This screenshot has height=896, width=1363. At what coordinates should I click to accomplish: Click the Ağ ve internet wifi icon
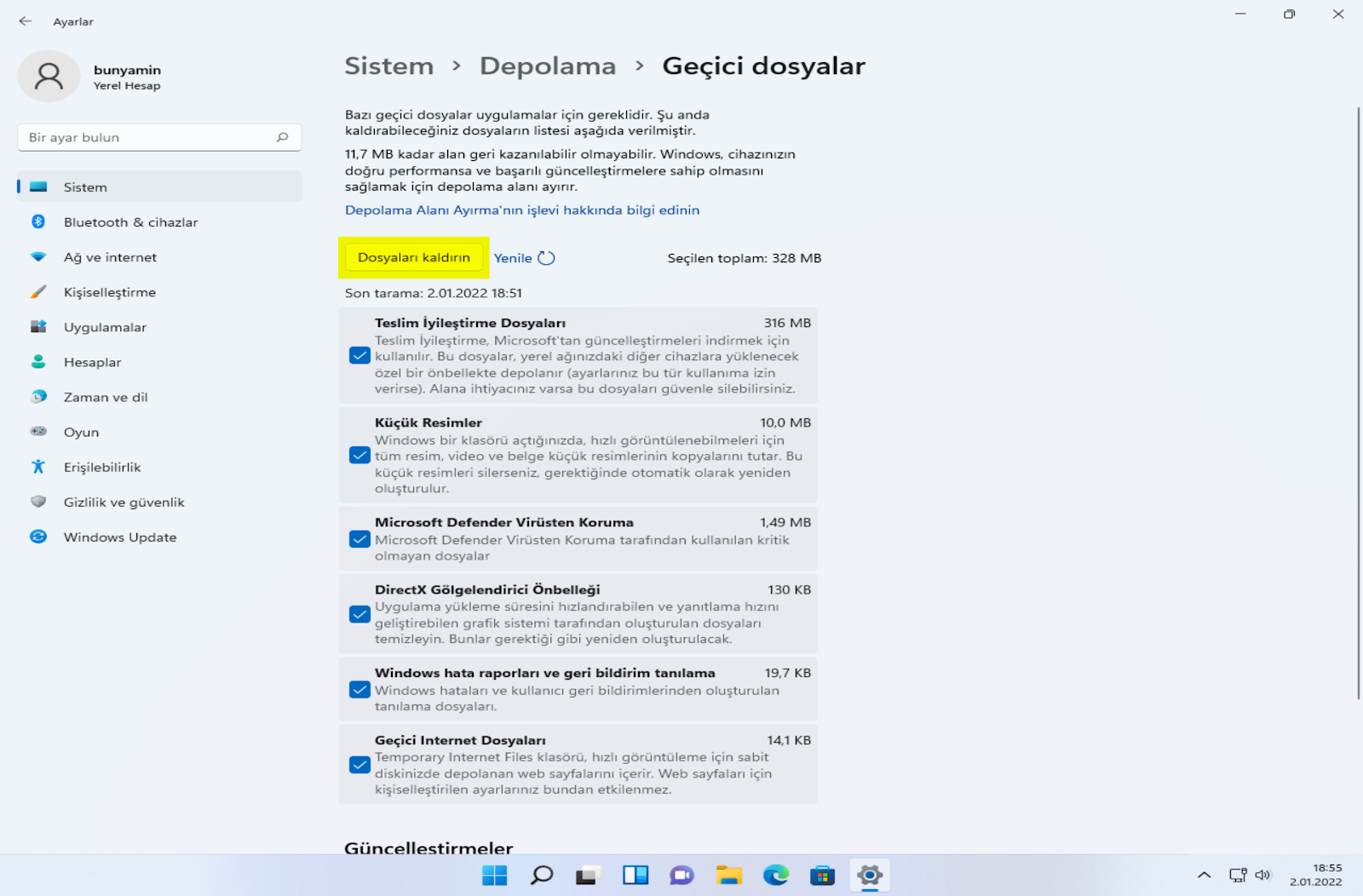tap(38, 256)
